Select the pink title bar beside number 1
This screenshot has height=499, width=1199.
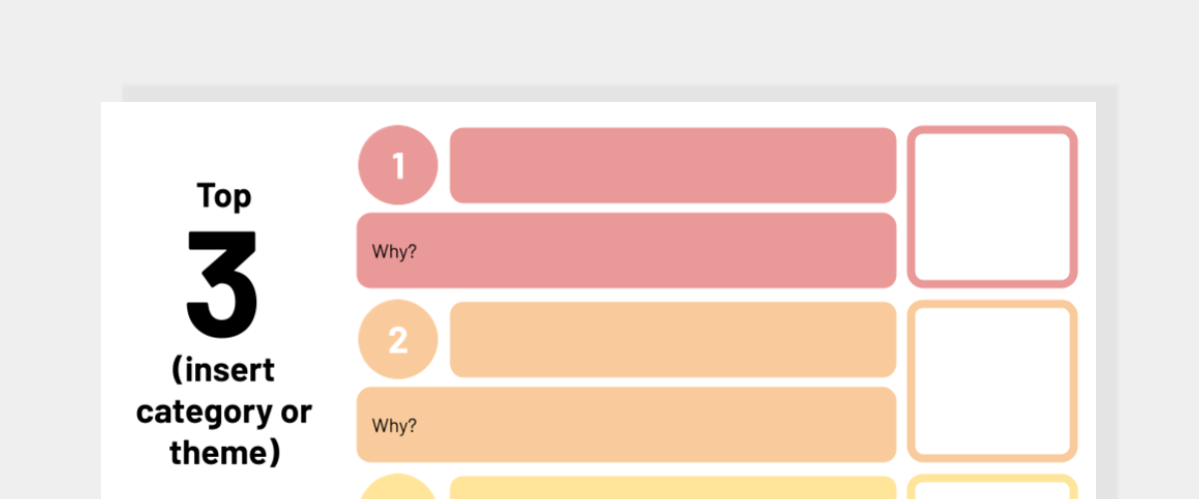click(673, 165)
